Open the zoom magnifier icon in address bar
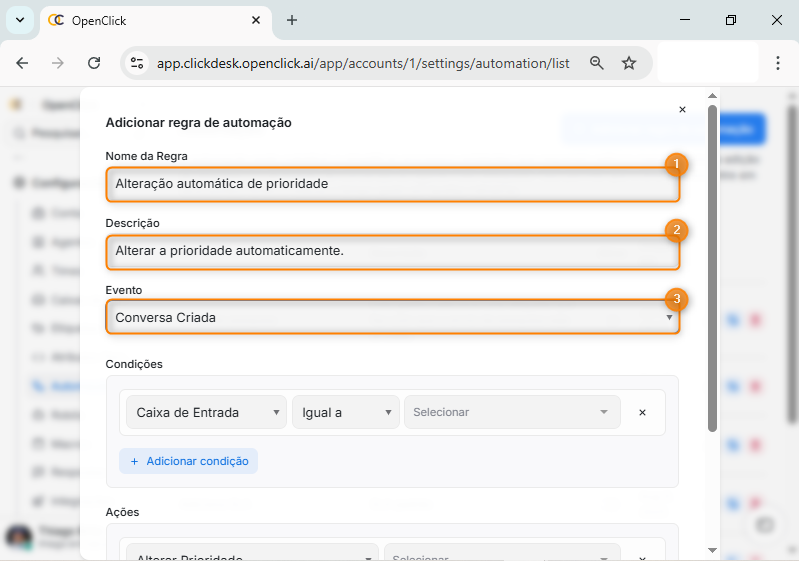This screenshot has height=561, width=799. tap(597, 63)
